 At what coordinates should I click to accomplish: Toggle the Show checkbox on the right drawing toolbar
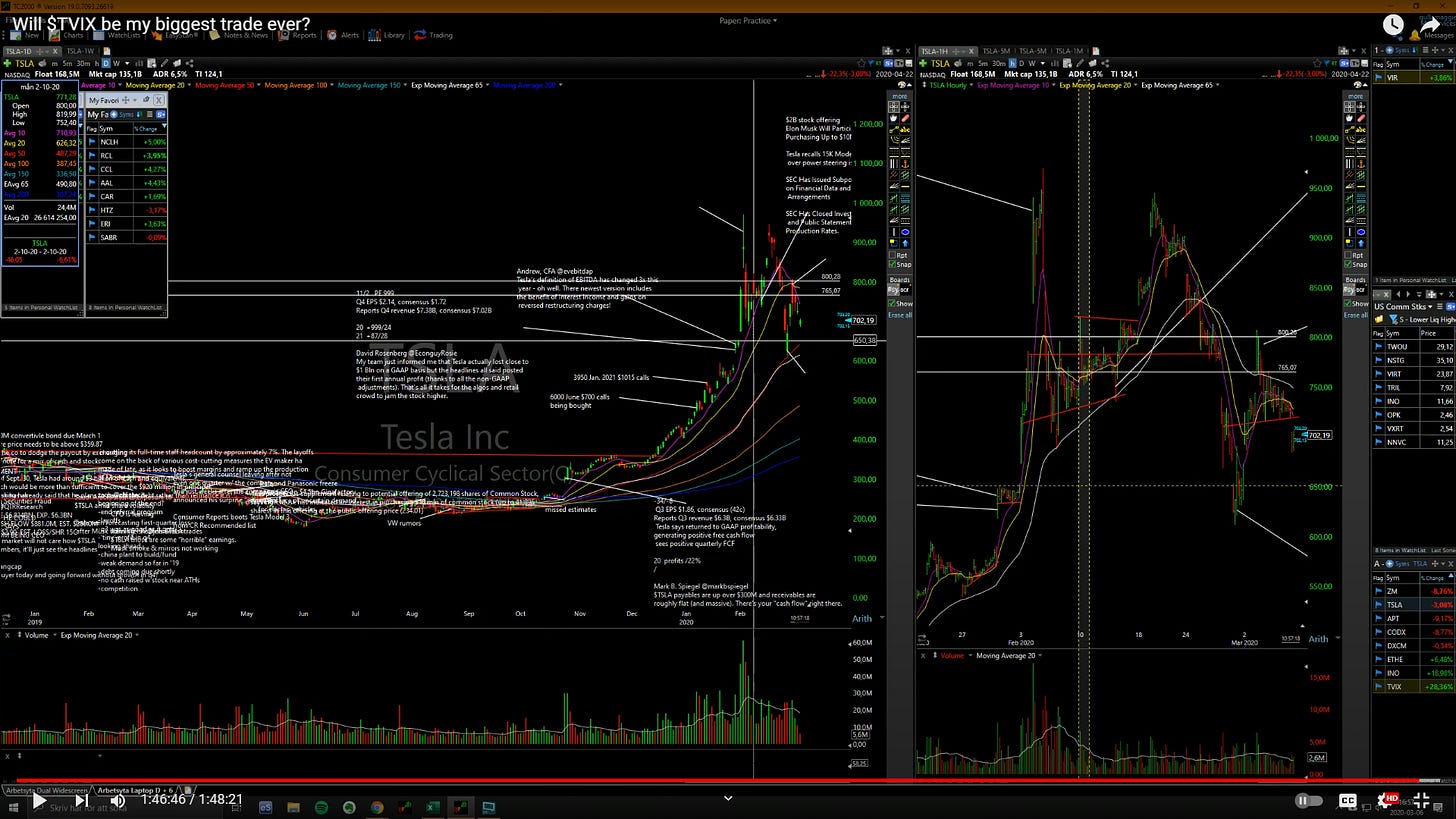click(1349, 303)
